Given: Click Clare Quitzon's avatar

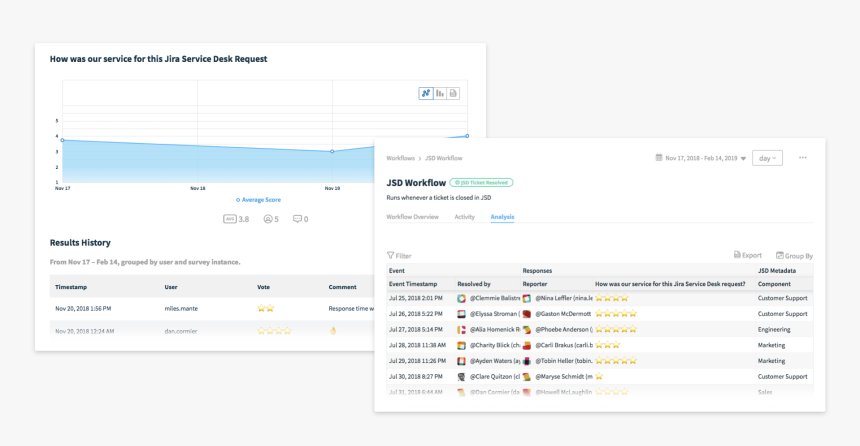Looking at the screenshot, I should point(461,377).
